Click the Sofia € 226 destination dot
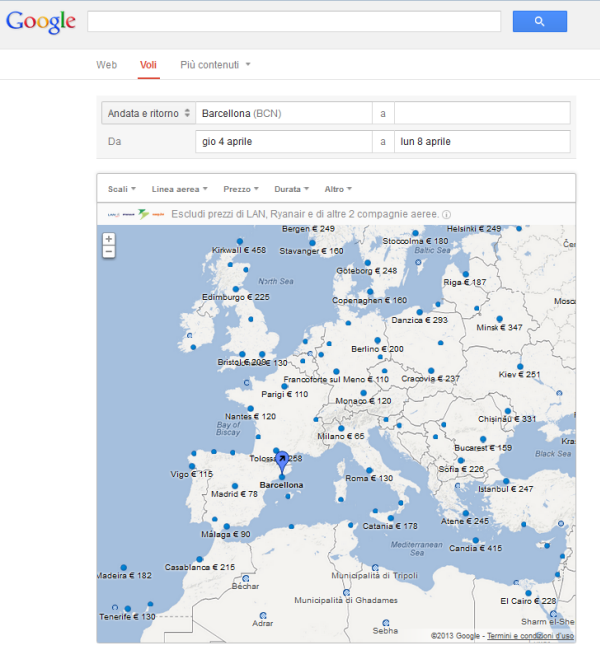Viewport: 600px width, 648px height. tap(461, 460)
